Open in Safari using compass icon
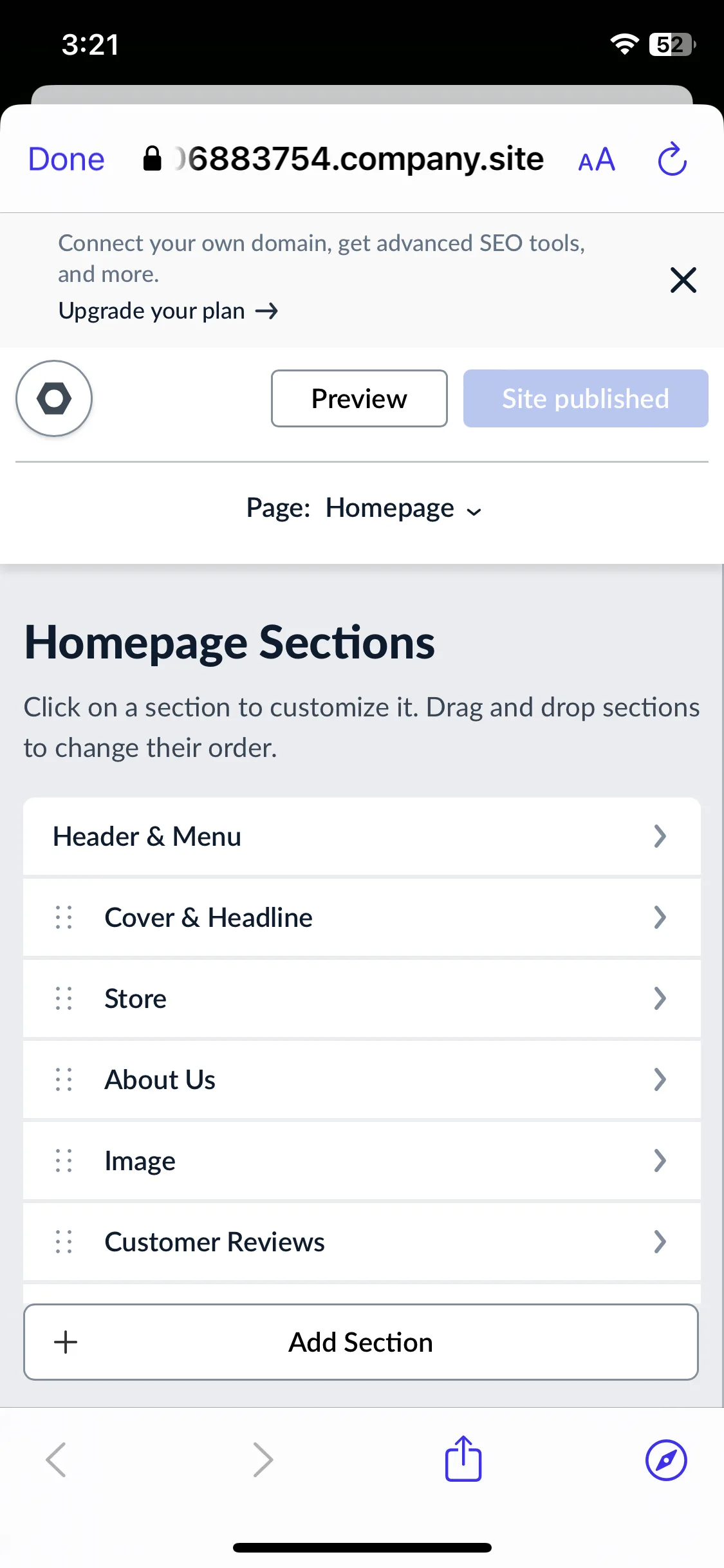724x1568 pixels. point(666,1460)
